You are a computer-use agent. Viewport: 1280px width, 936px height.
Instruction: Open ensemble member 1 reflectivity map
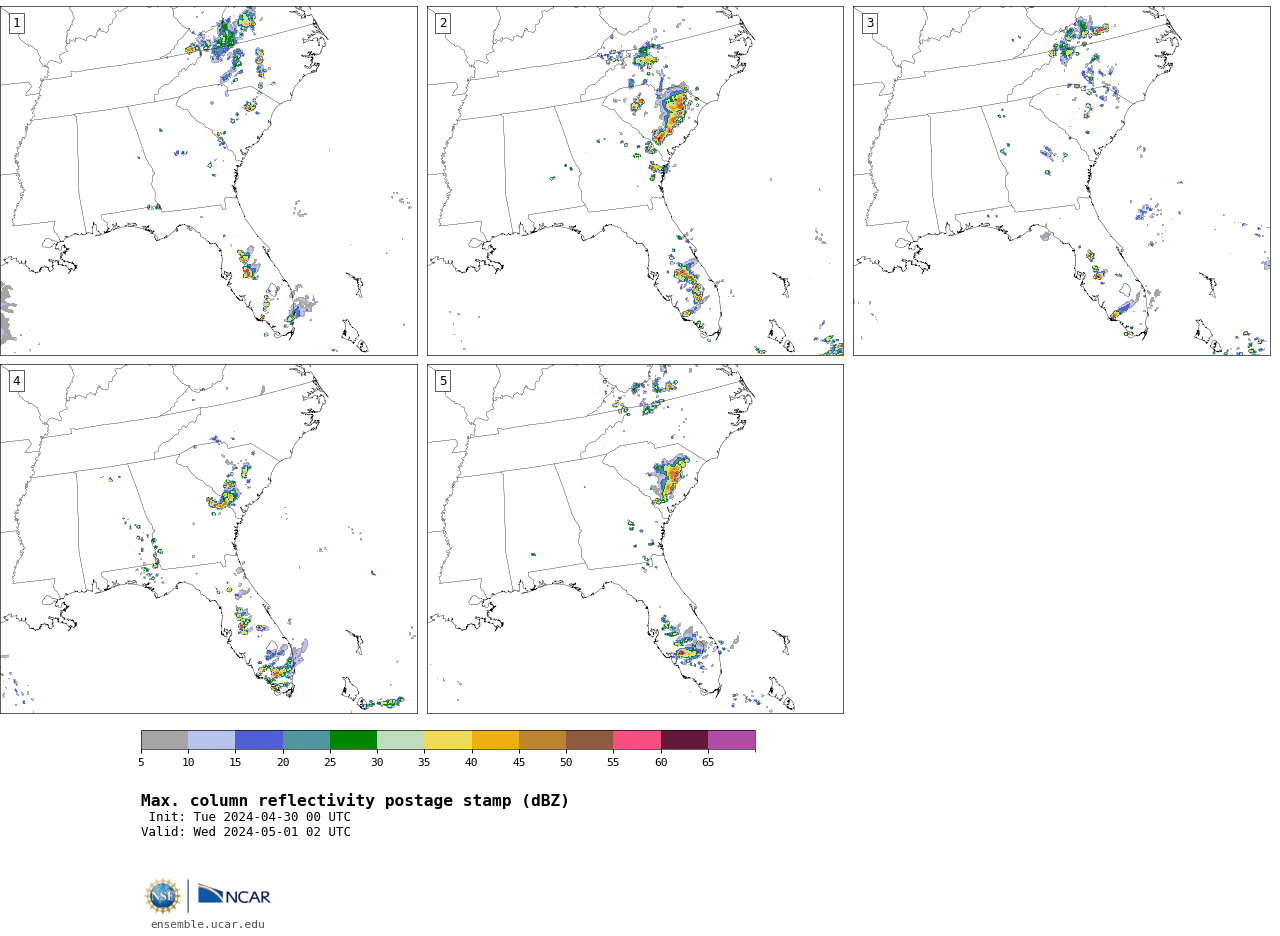pos(208,181)
